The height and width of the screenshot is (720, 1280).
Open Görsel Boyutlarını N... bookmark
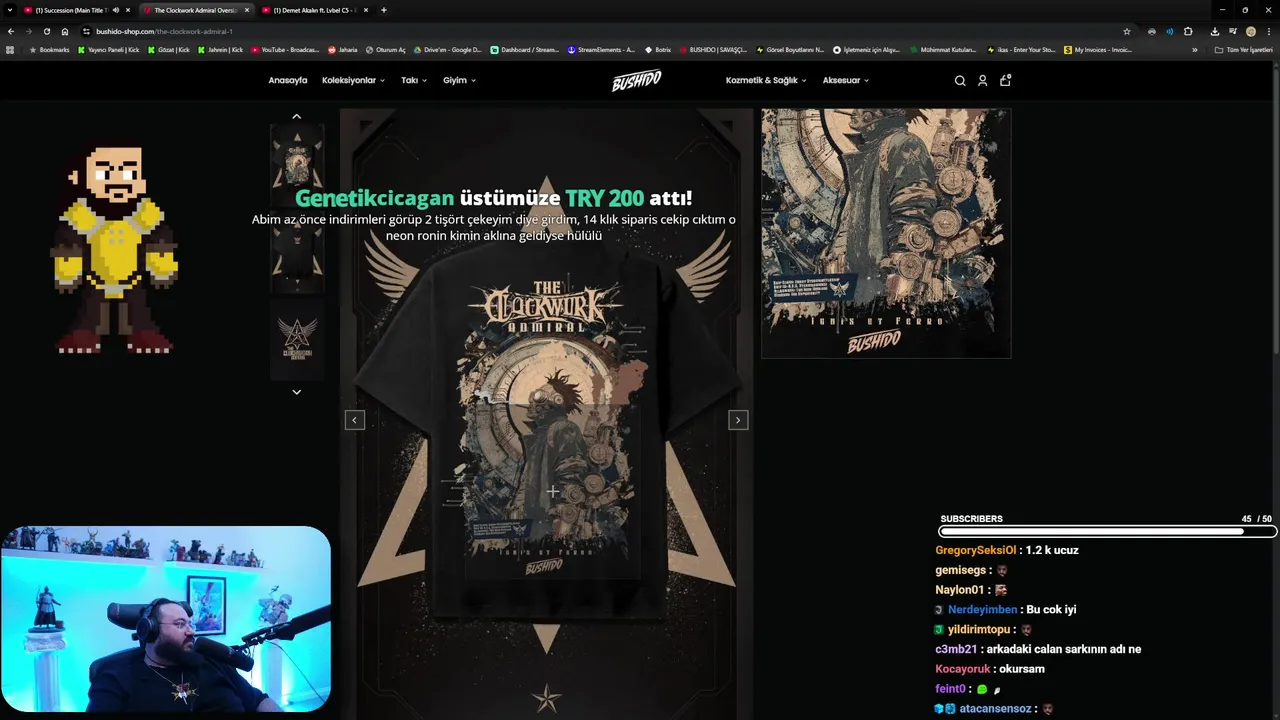coord(790,49)
